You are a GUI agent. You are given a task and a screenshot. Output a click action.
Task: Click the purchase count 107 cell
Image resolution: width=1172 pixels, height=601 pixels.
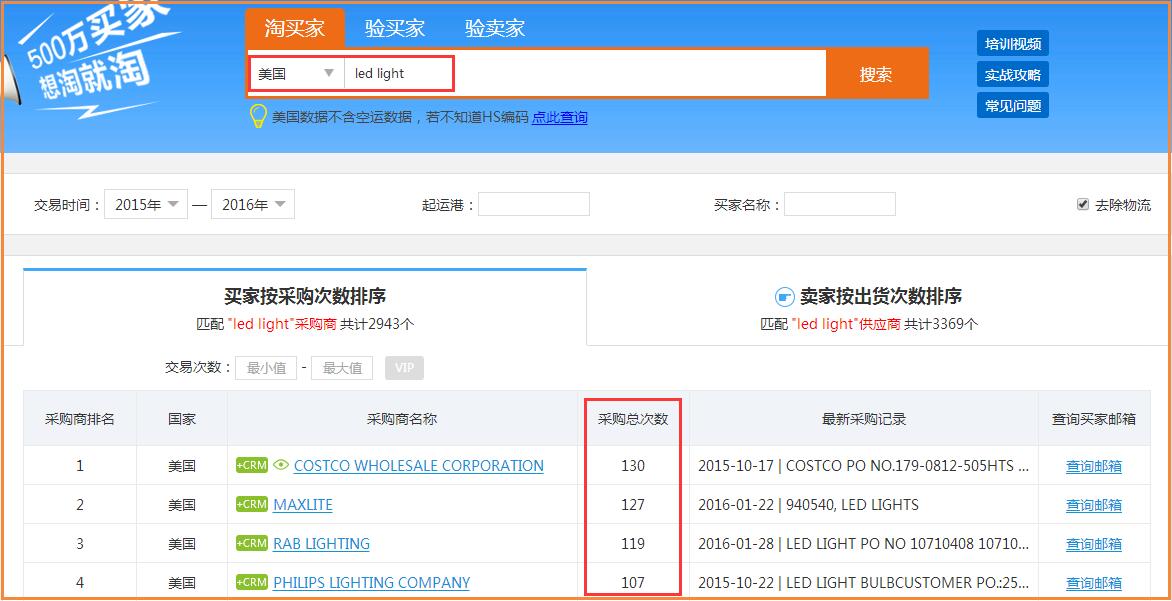(x=633, y=582)
